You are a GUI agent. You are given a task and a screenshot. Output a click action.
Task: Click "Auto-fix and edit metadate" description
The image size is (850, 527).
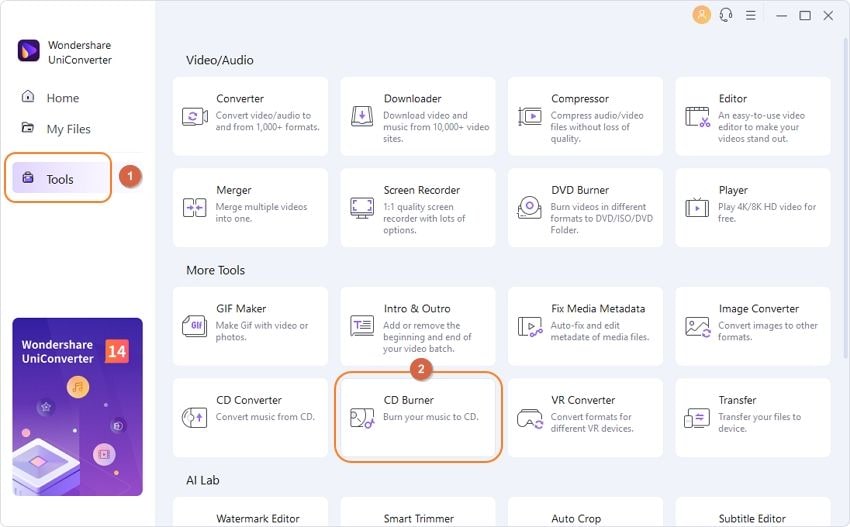[600, 331]
